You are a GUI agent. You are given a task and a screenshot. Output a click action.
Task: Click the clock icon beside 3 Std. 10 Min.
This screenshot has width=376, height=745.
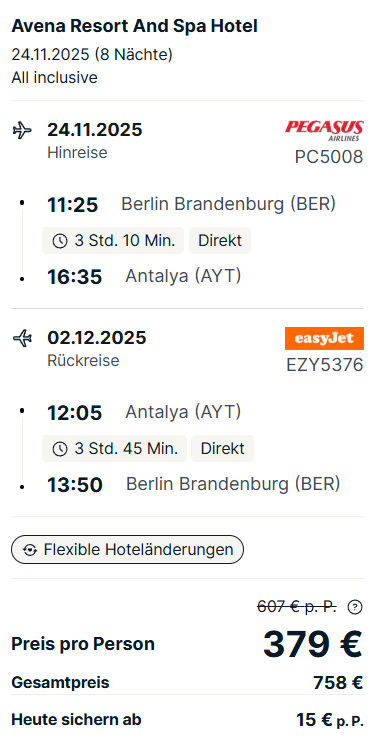click(x=59, y=241)
